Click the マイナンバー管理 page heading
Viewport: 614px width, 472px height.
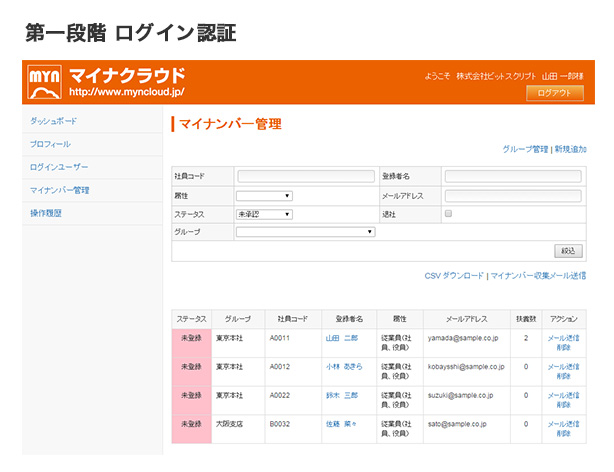(x=230, y=124)
